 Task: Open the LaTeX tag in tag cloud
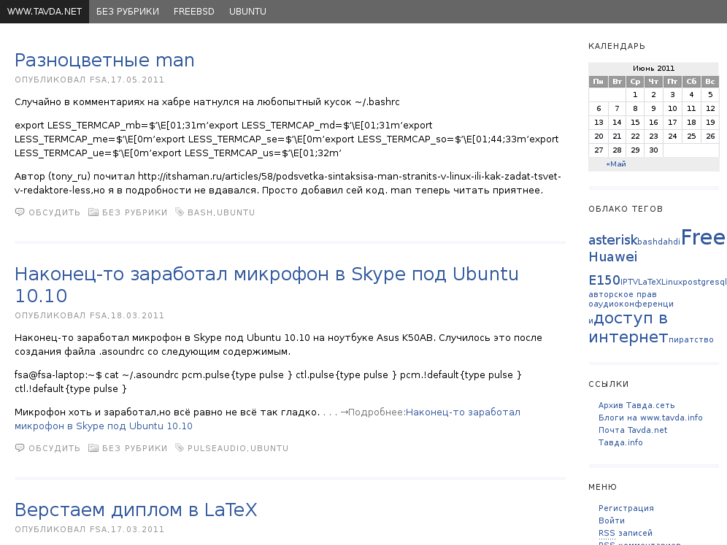[x=649, y=282]
